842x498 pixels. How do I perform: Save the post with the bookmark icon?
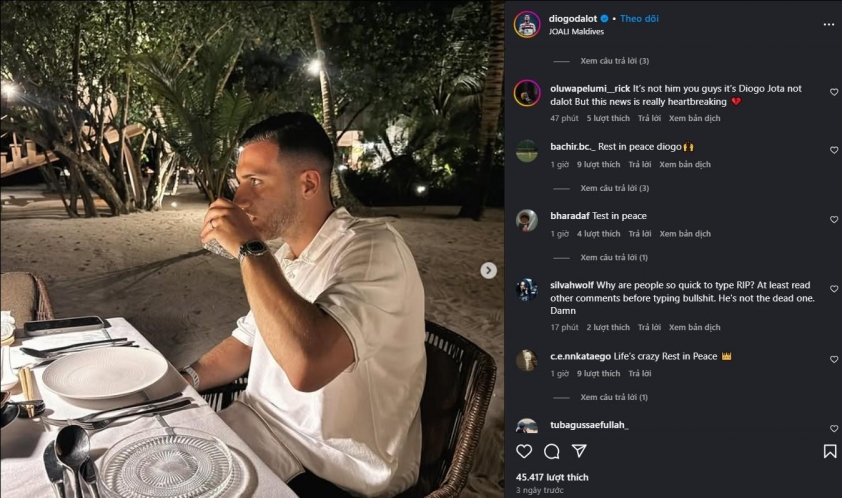pyautogui.click(x=830, y=451)
